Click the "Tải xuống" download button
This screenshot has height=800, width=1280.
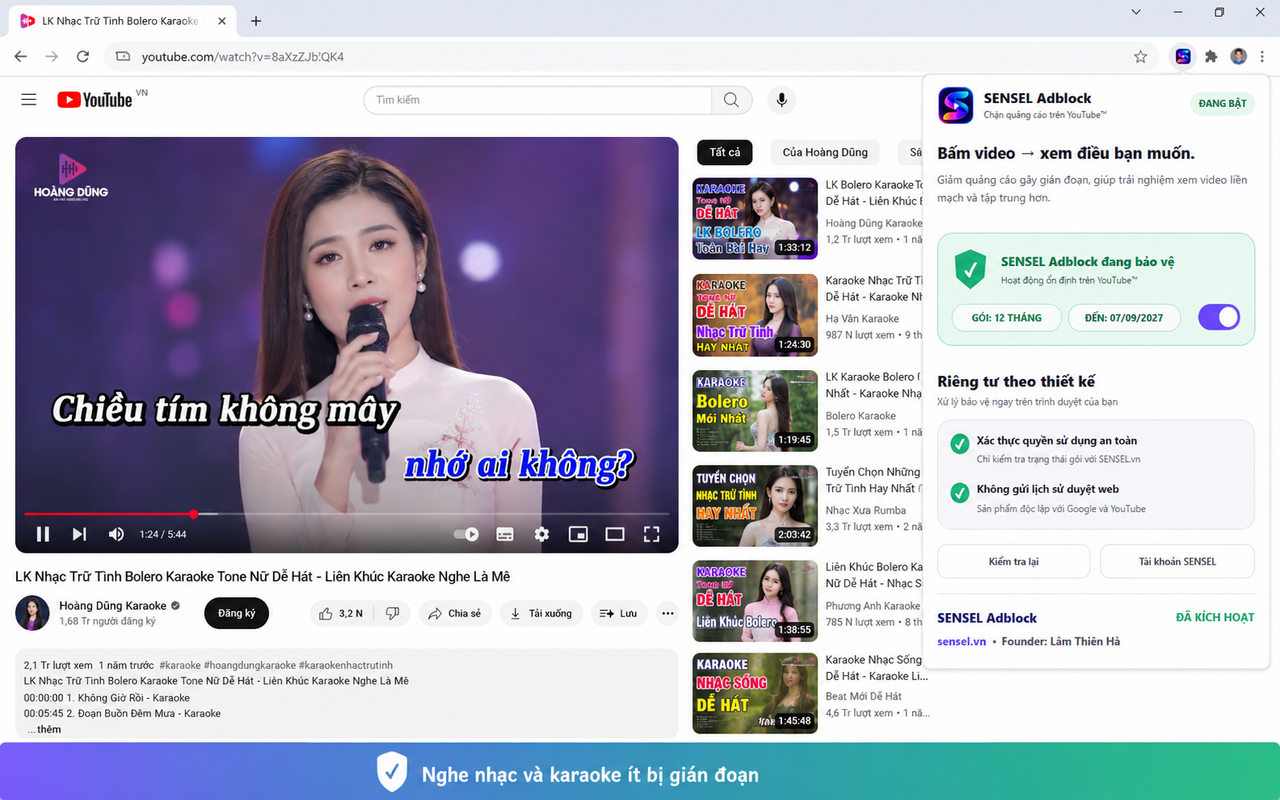(x=541, y=613)
